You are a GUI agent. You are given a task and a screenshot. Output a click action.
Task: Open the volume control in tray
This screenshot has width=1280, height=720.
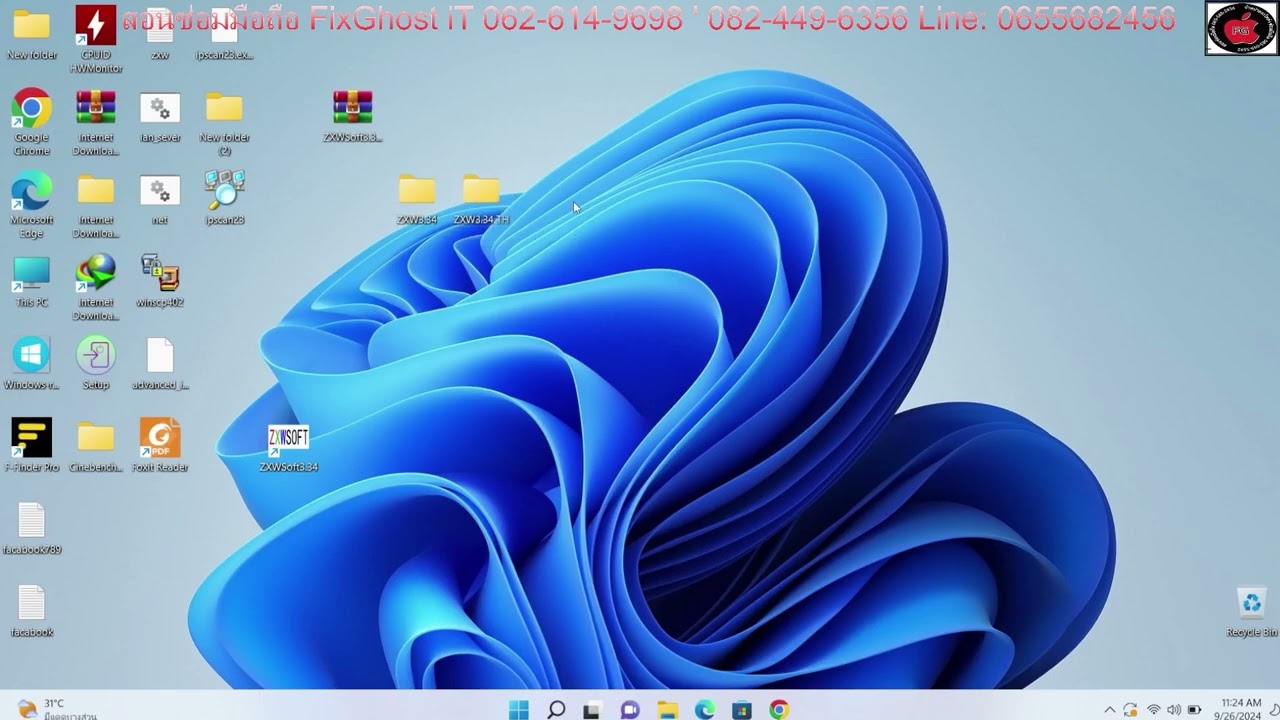click(1173, 710)
